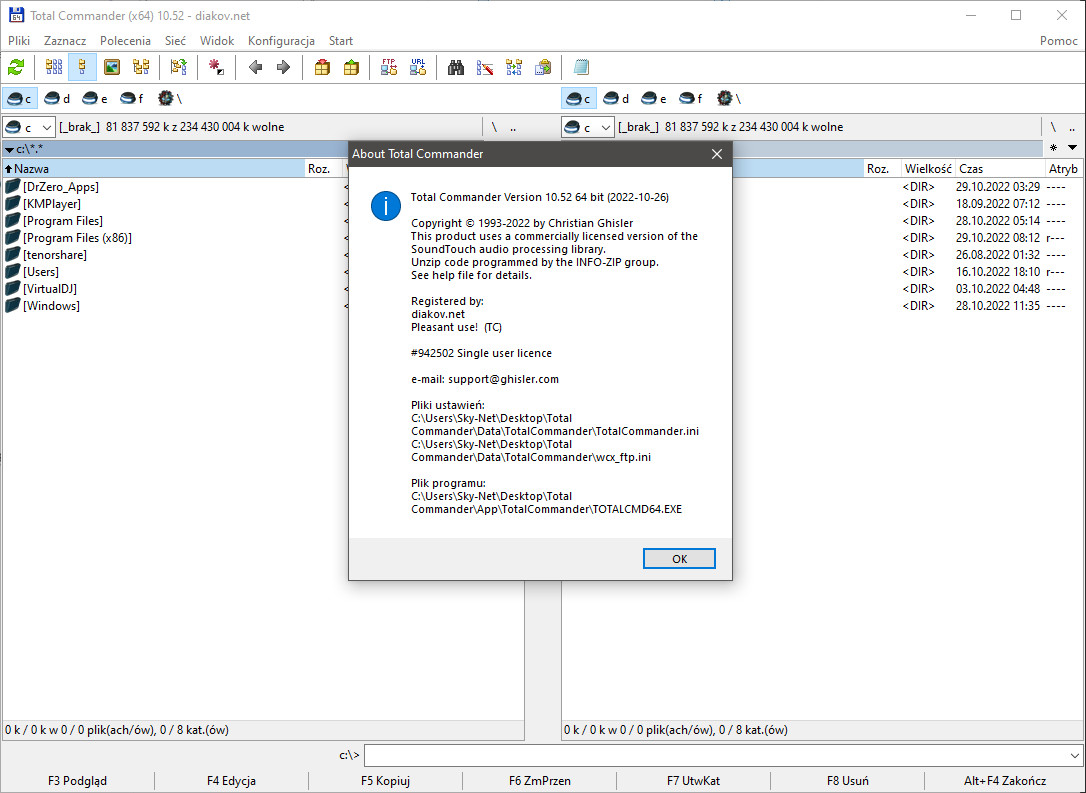Image resolution: width=1086 pixels, height=793 pixels.
Task: Open the Notepad icon in the toolbar
Action: click(x=581, y=67)
